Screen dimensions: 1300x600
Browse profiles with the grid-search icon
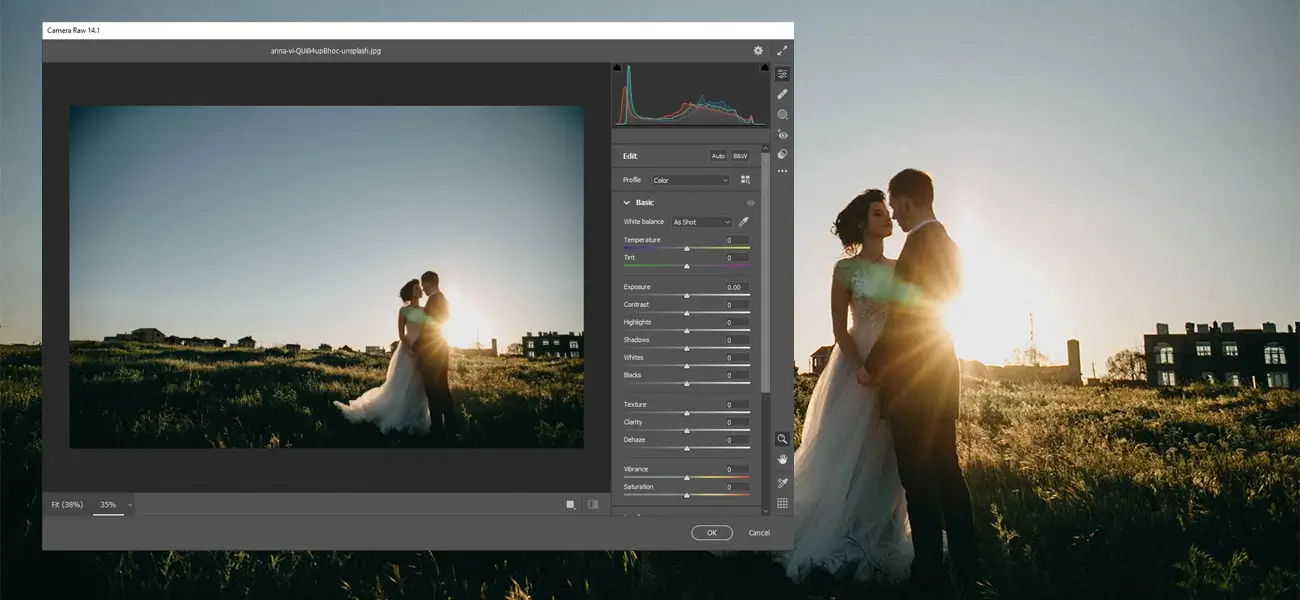tap(745, 180)
